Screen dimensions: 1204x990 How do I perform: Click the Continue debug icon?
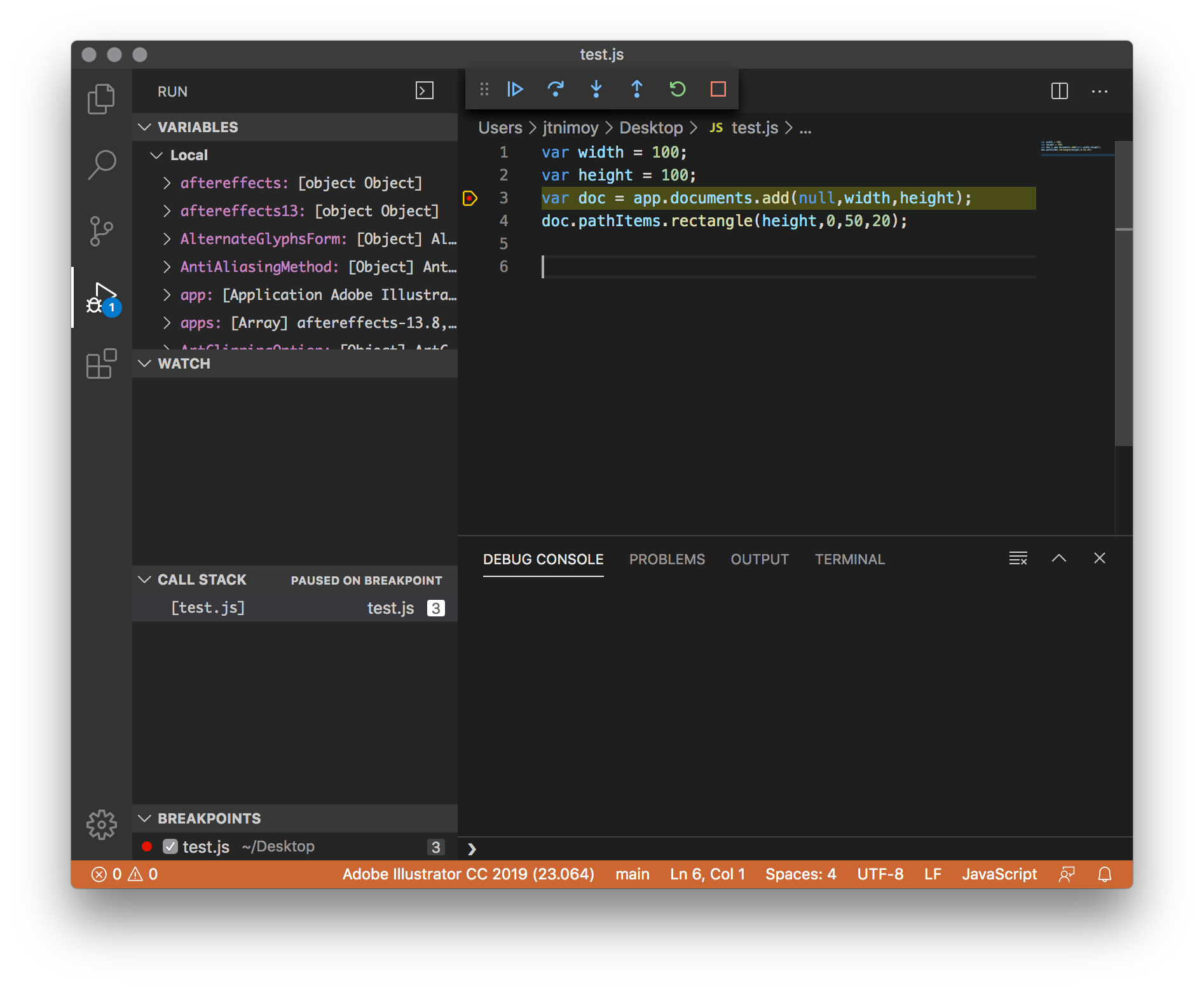point(515,89)
